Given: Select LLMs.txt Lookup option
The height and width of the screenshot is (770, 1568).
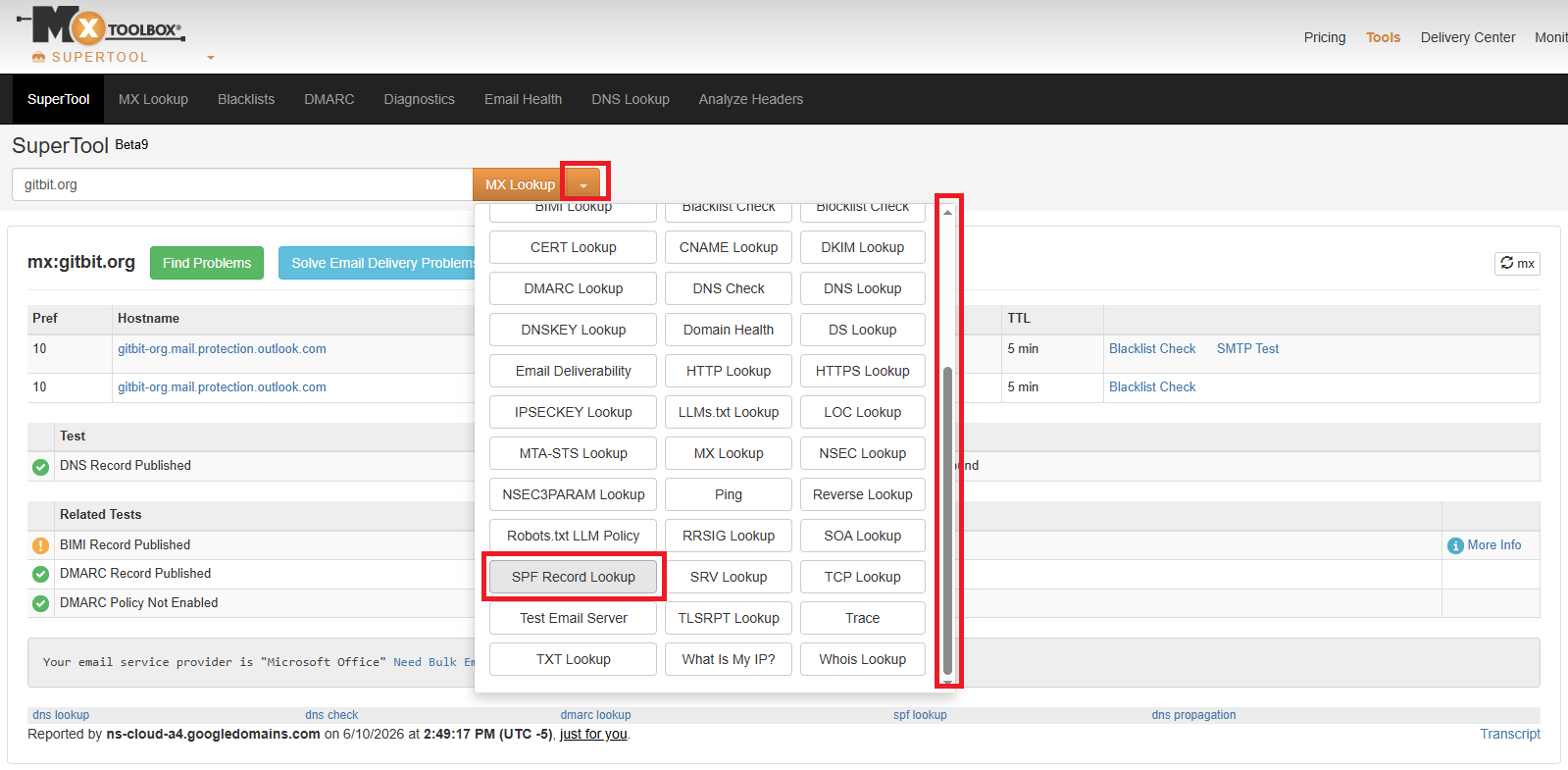Looking at the screenshot, I should (729, 412).
